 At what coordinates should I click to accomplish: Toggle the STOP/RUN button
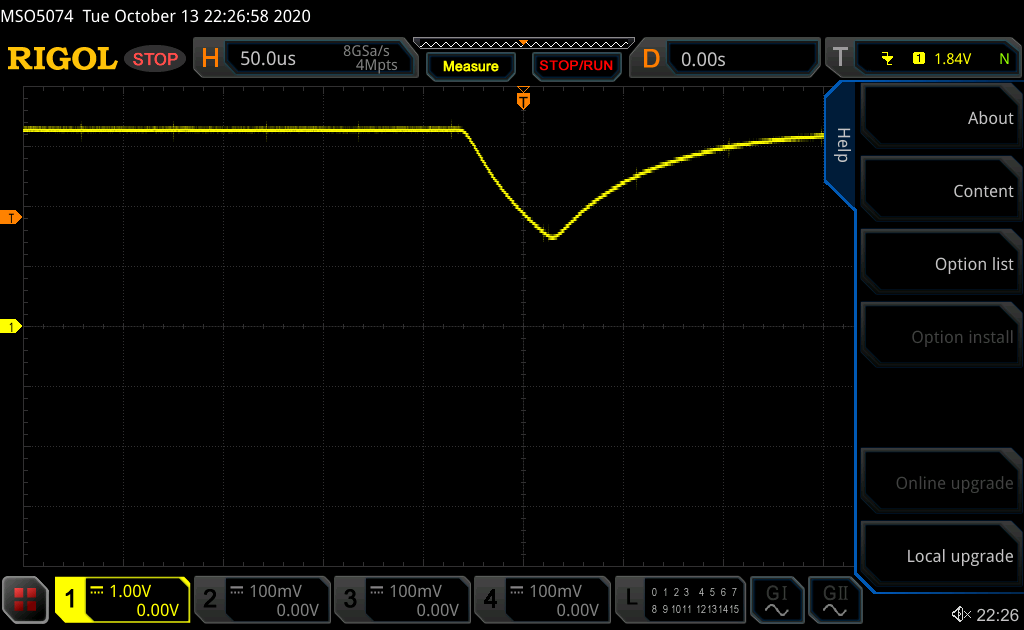coord(576,66)
